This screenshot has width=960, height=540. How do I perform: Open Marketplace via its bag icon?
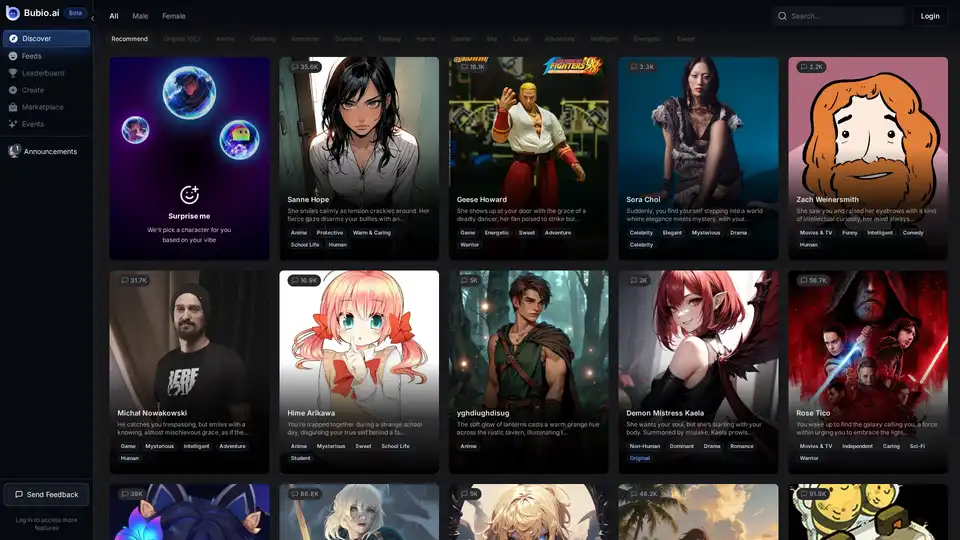(13, 107)
